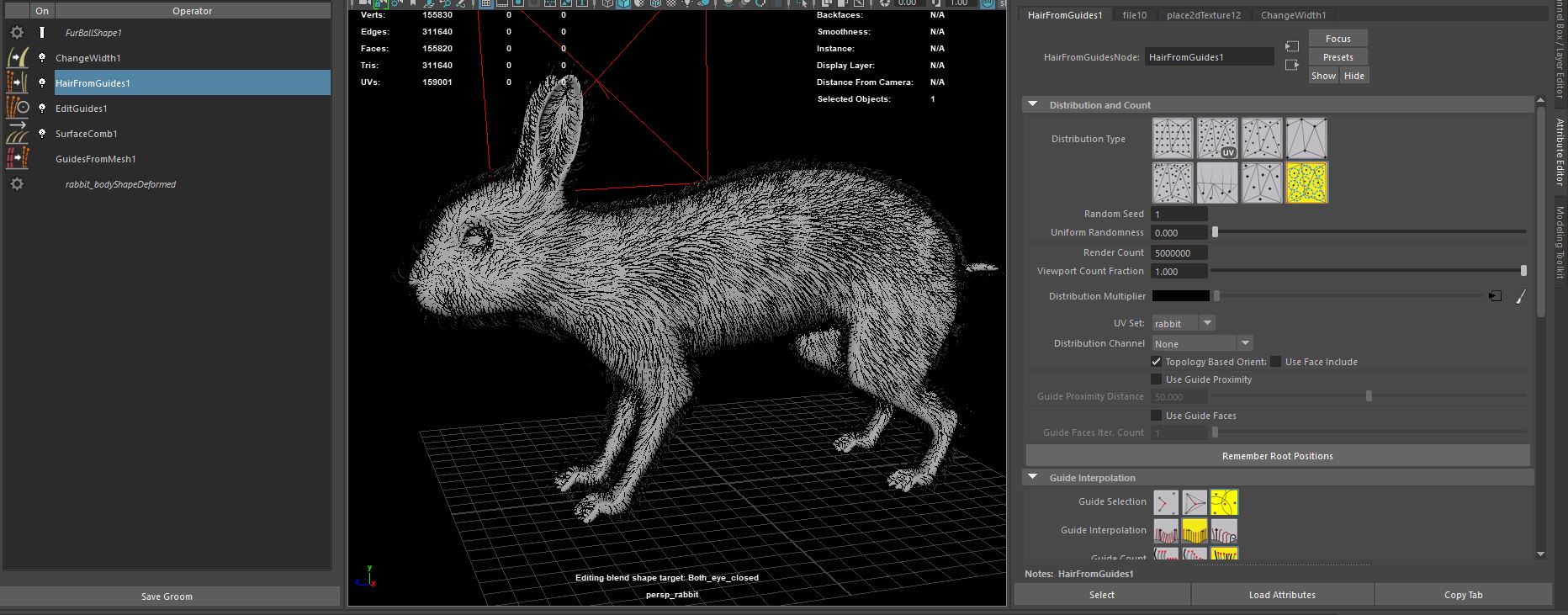Switch to the place2dTexture12 tab
Viewport: 1568px width, 615px height.
(x=1203, y=15)
